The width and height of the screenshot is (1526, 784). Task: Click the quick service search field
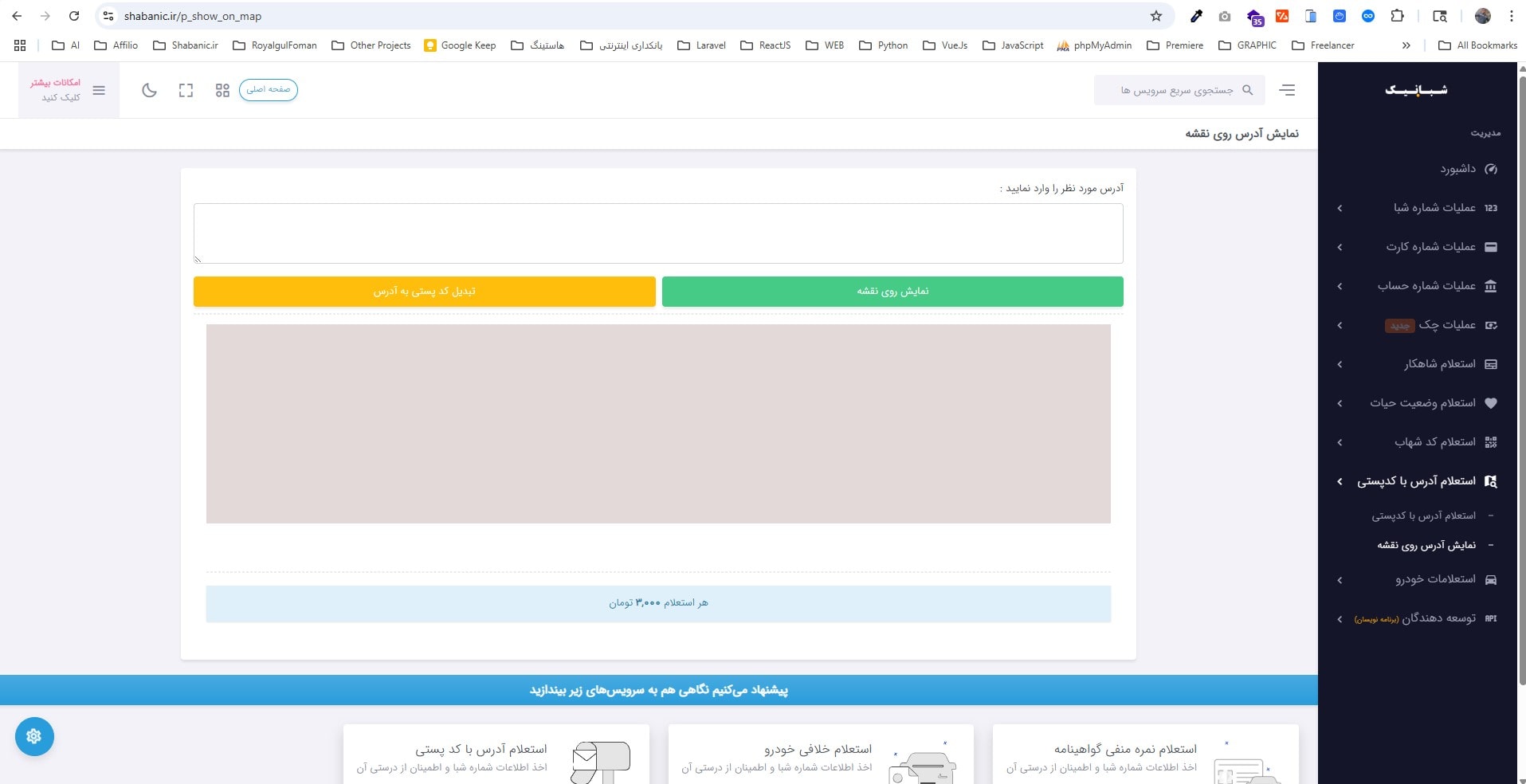[x=1179, y=90]
